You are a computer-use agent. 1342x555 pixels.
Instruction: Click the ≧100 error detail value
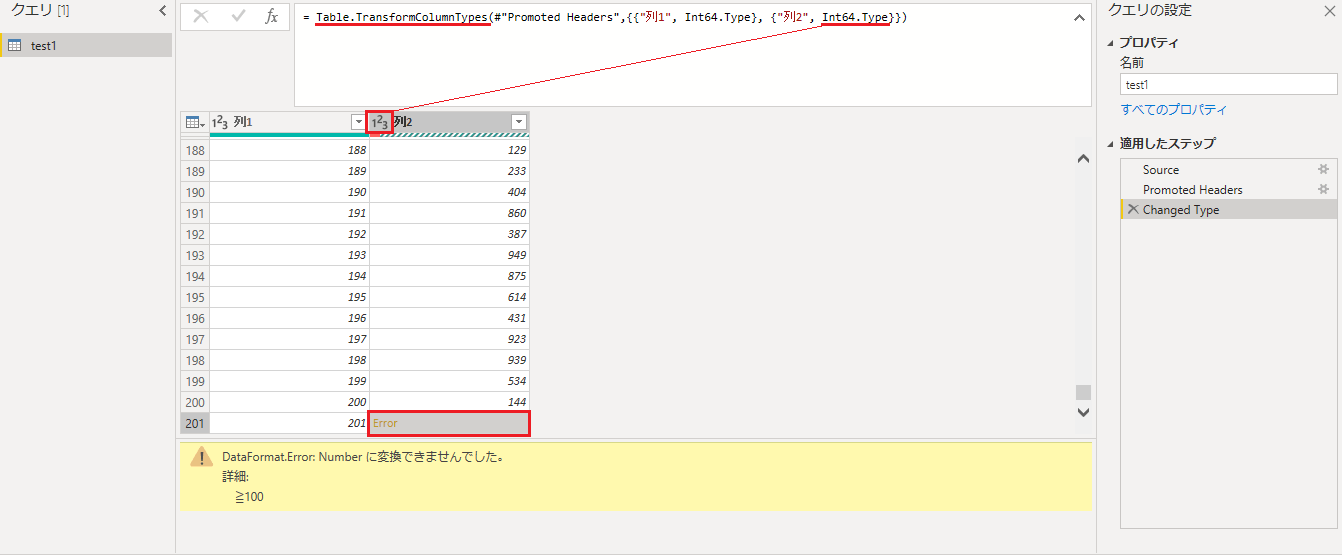coord(250,496)
